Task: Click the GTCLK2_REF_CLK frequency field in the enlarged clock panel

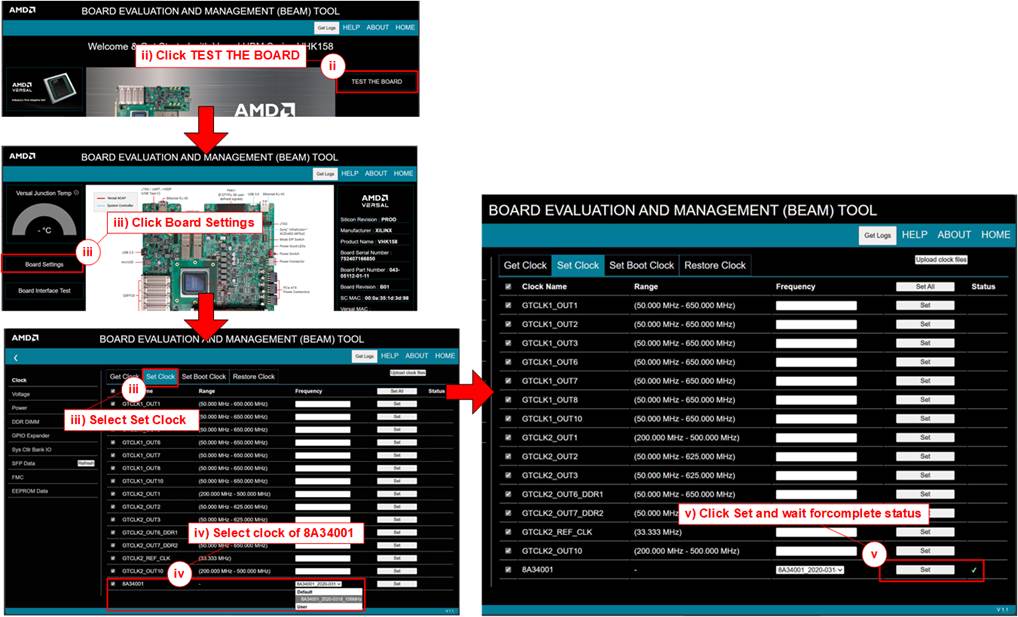Action: coord(816,532)
